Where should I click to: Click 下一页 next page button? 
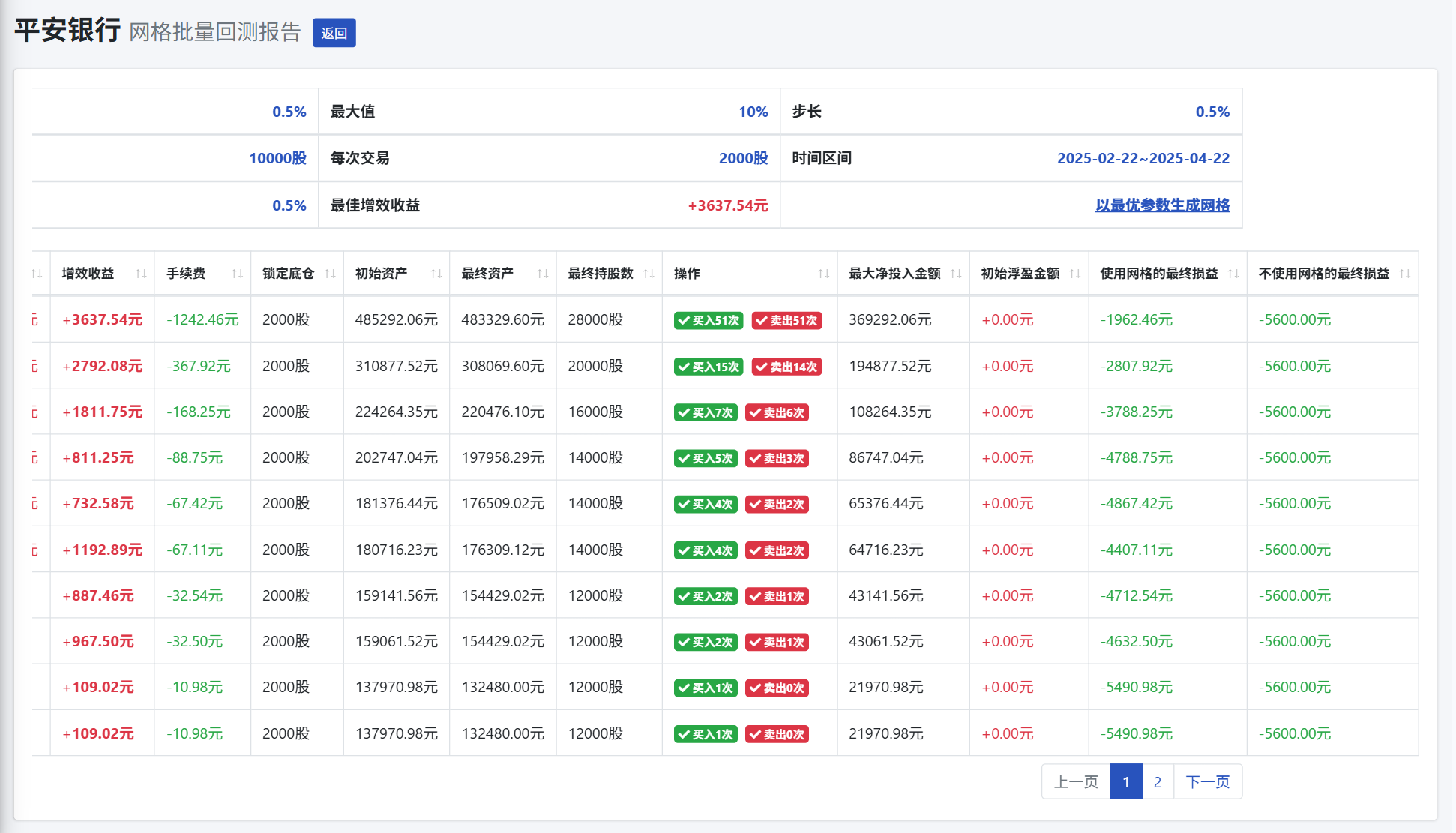[x=1207, y=782]
